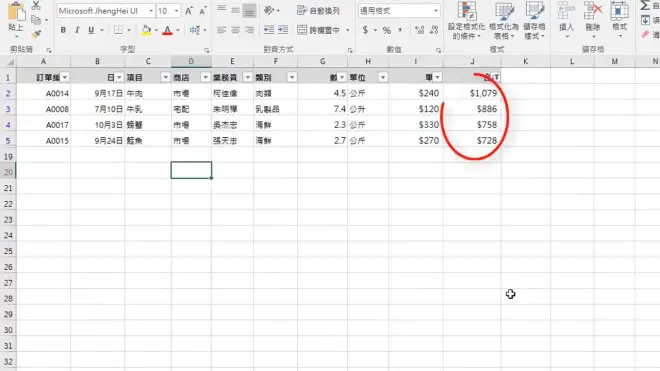
Task: Click cell containing $330
Action: click(416, 125)
